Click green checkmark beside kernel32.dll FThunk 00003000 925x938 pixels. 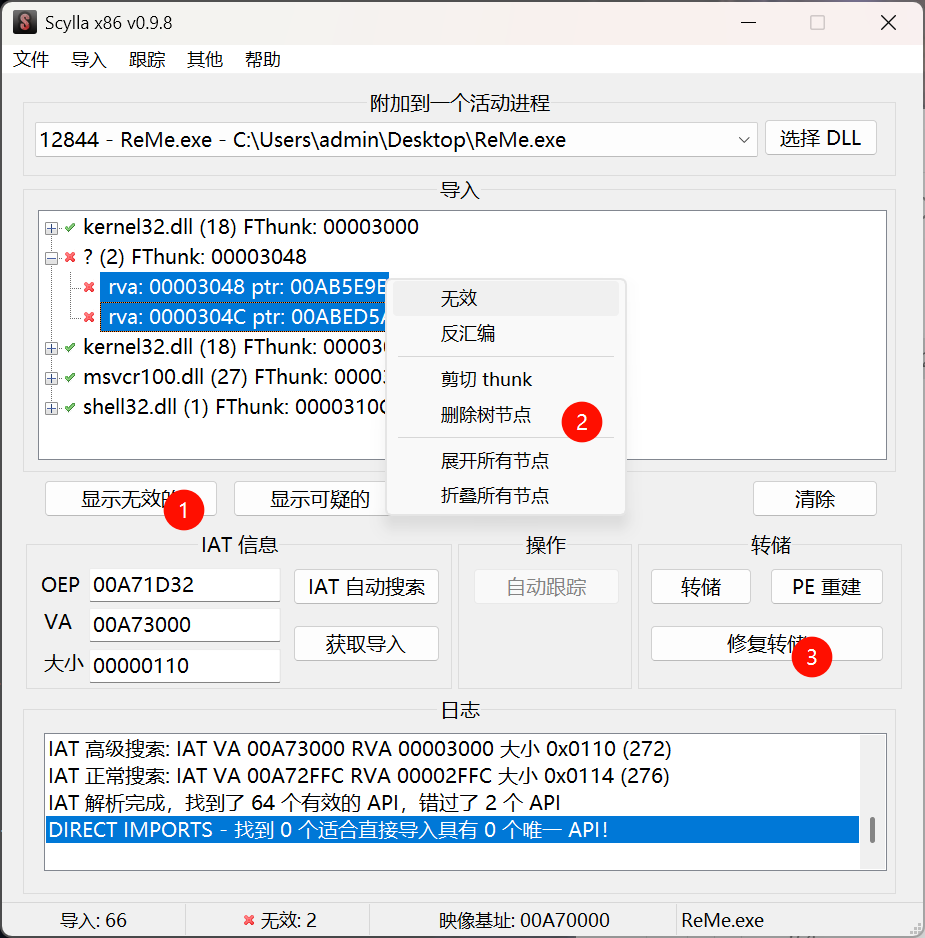[x=70, y=228]
